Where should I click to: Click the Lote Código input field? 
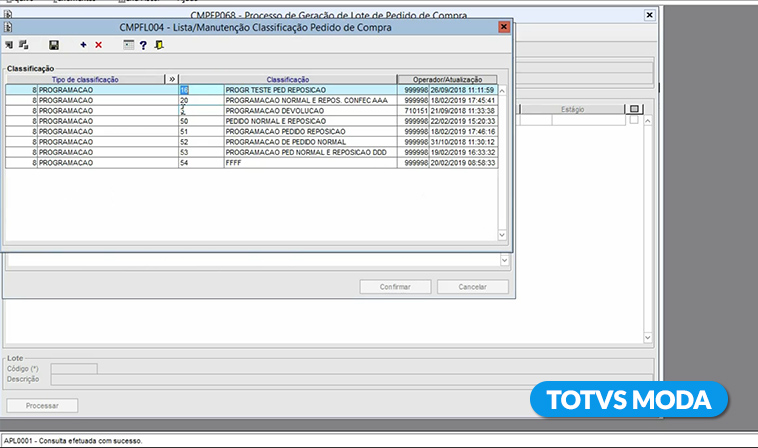[x=74, y=369]
